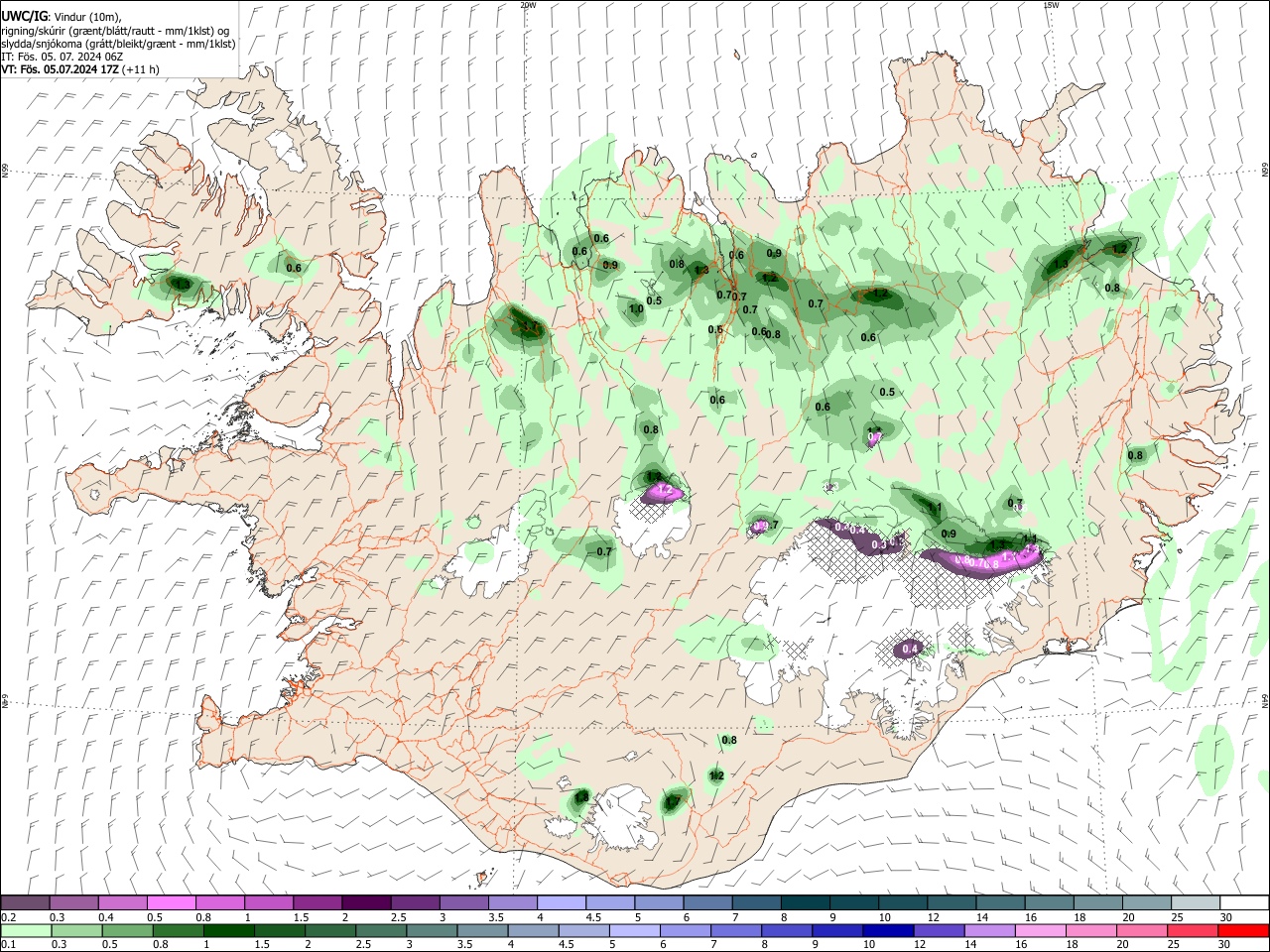Click the 0.1 pale green rain scale swatch

26,930
